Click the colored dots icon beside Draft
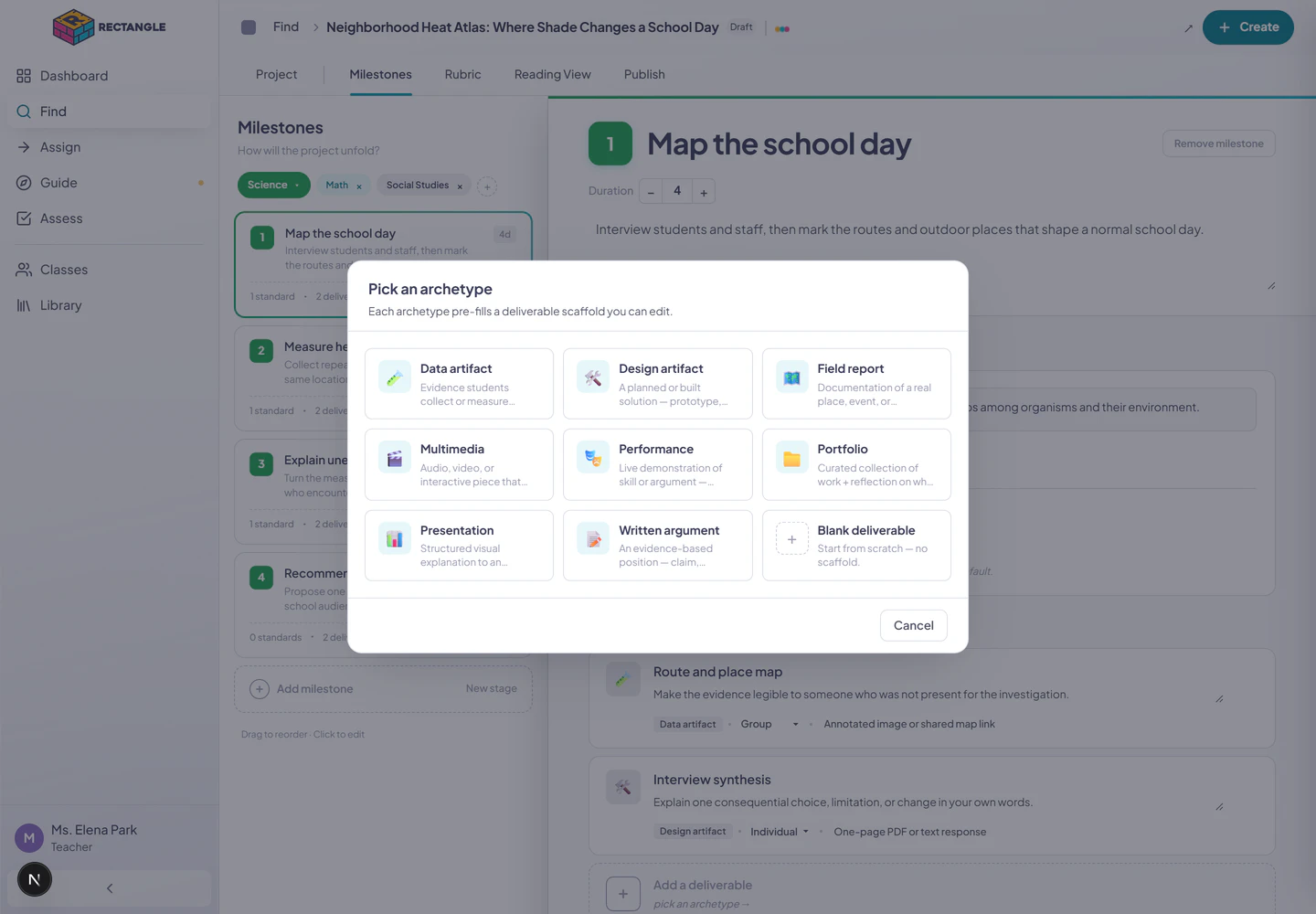1316x914 pixels. click(x=782, y=28)
